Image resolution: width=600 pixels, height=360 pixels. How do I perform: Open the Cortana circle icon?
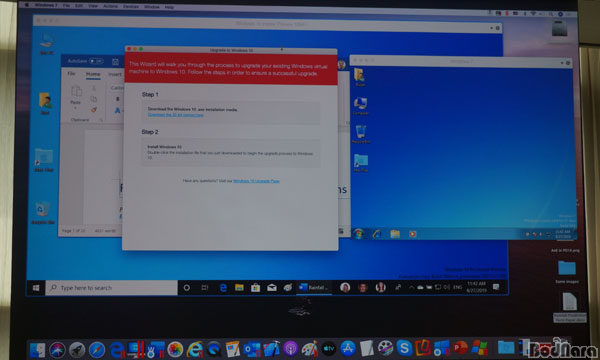(186, 288)
